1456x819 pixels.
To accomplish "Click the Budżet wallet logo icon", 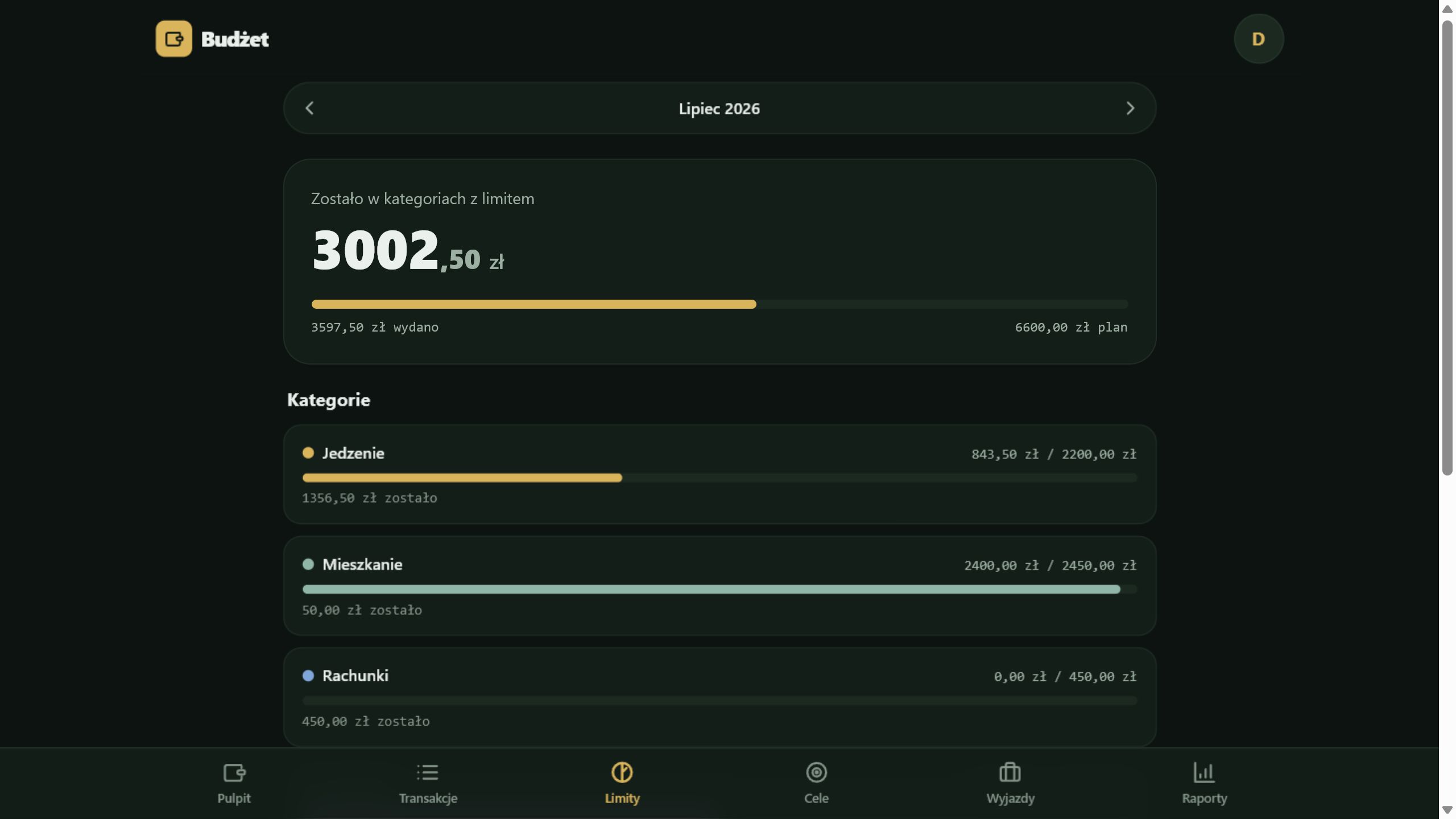I will point(174,39).
